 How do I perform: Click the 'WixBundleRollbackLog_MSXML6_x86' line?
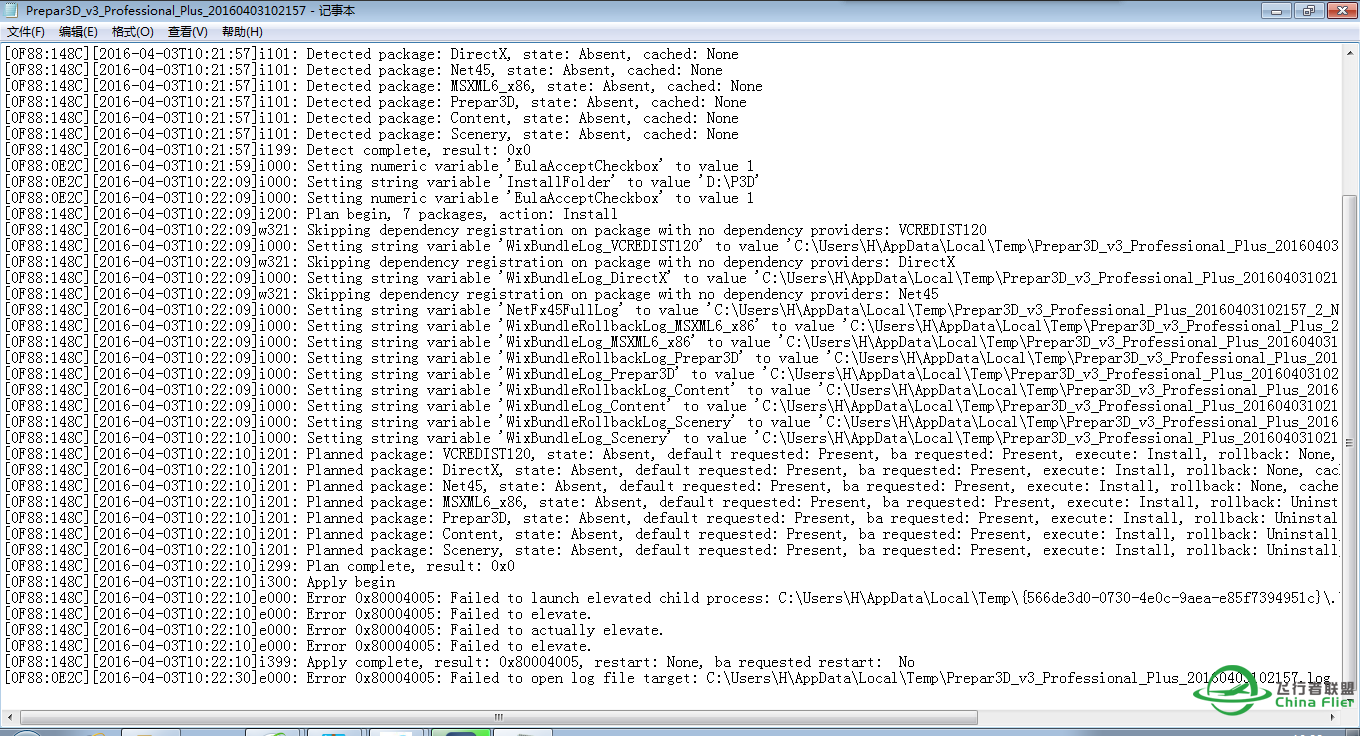pos(672,326)
